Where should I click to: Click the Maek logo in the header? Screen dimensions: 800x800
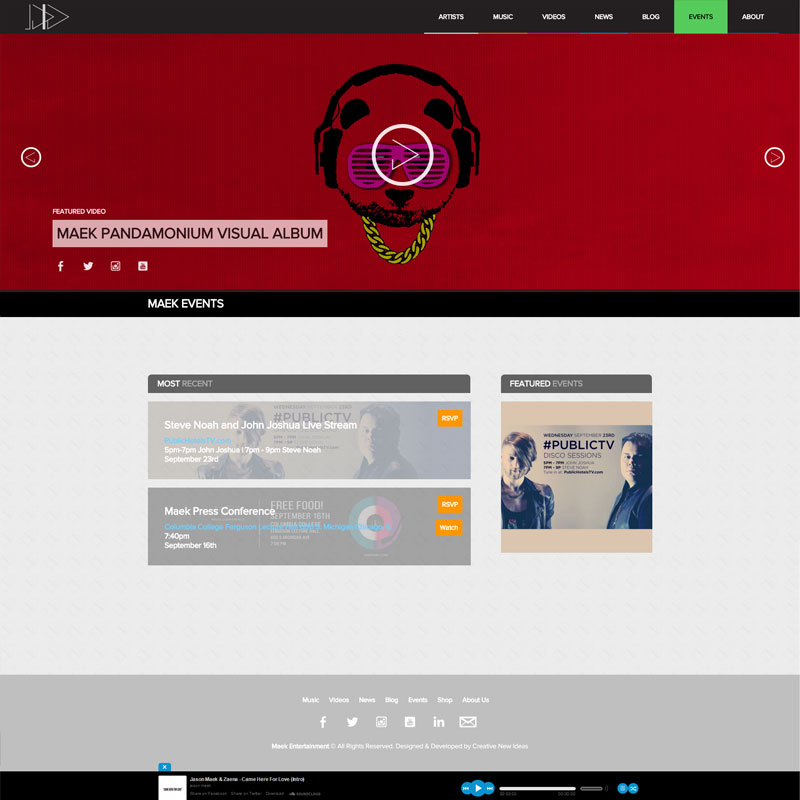(x=47, y=17)
